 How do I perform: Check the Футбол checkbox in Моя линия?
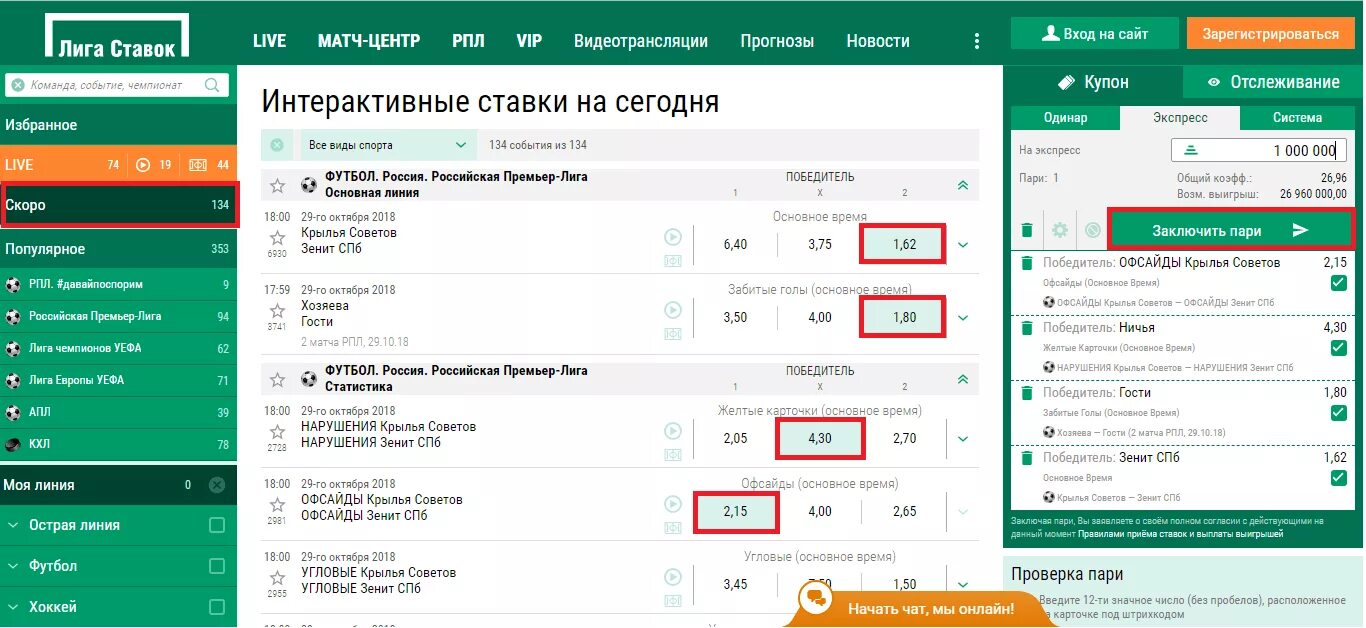217,566
